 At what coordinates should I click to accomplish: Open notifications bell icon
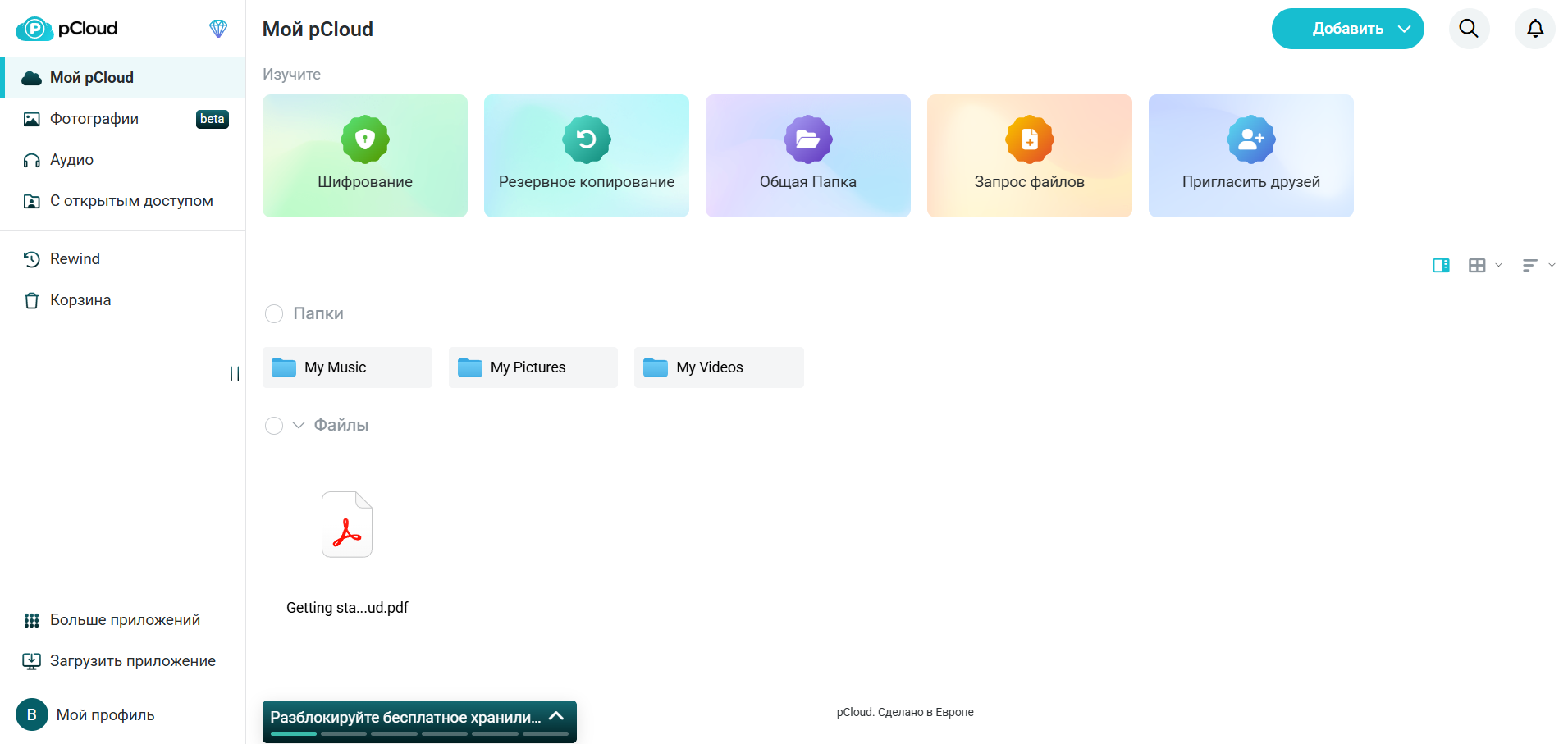coord(1535,29)
